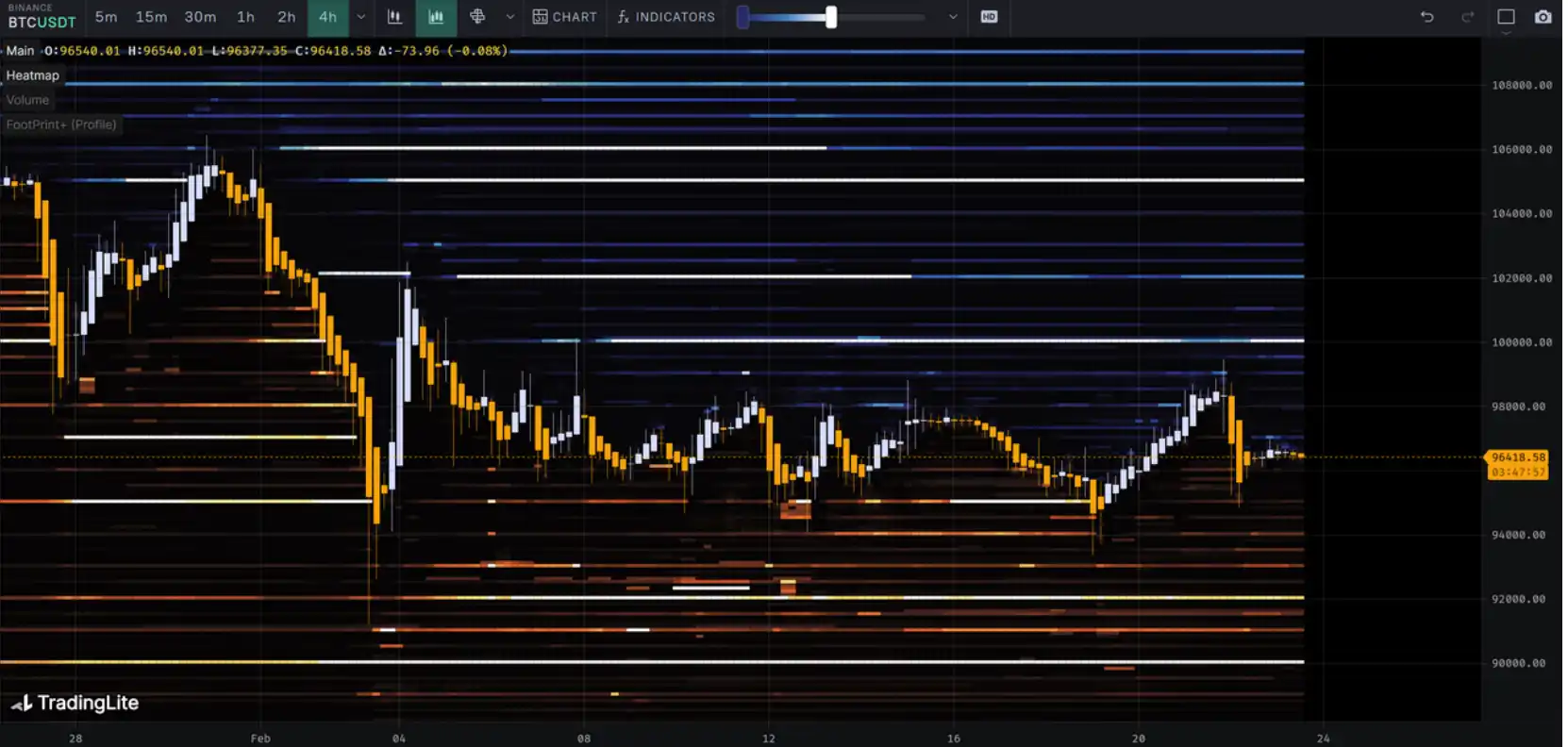1568x747 pixels.
Task: Click the 96418.58 current price label
Action: (1518, 457)
